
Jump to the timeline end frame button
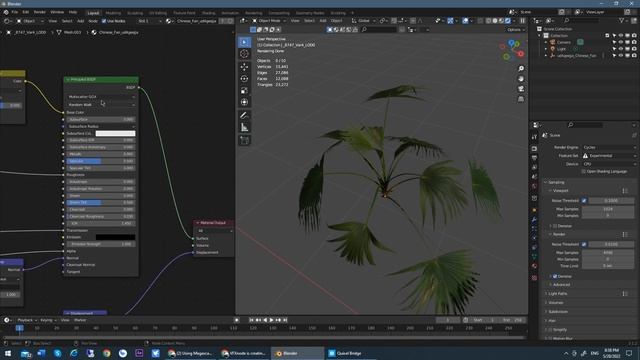coord(285,320)
